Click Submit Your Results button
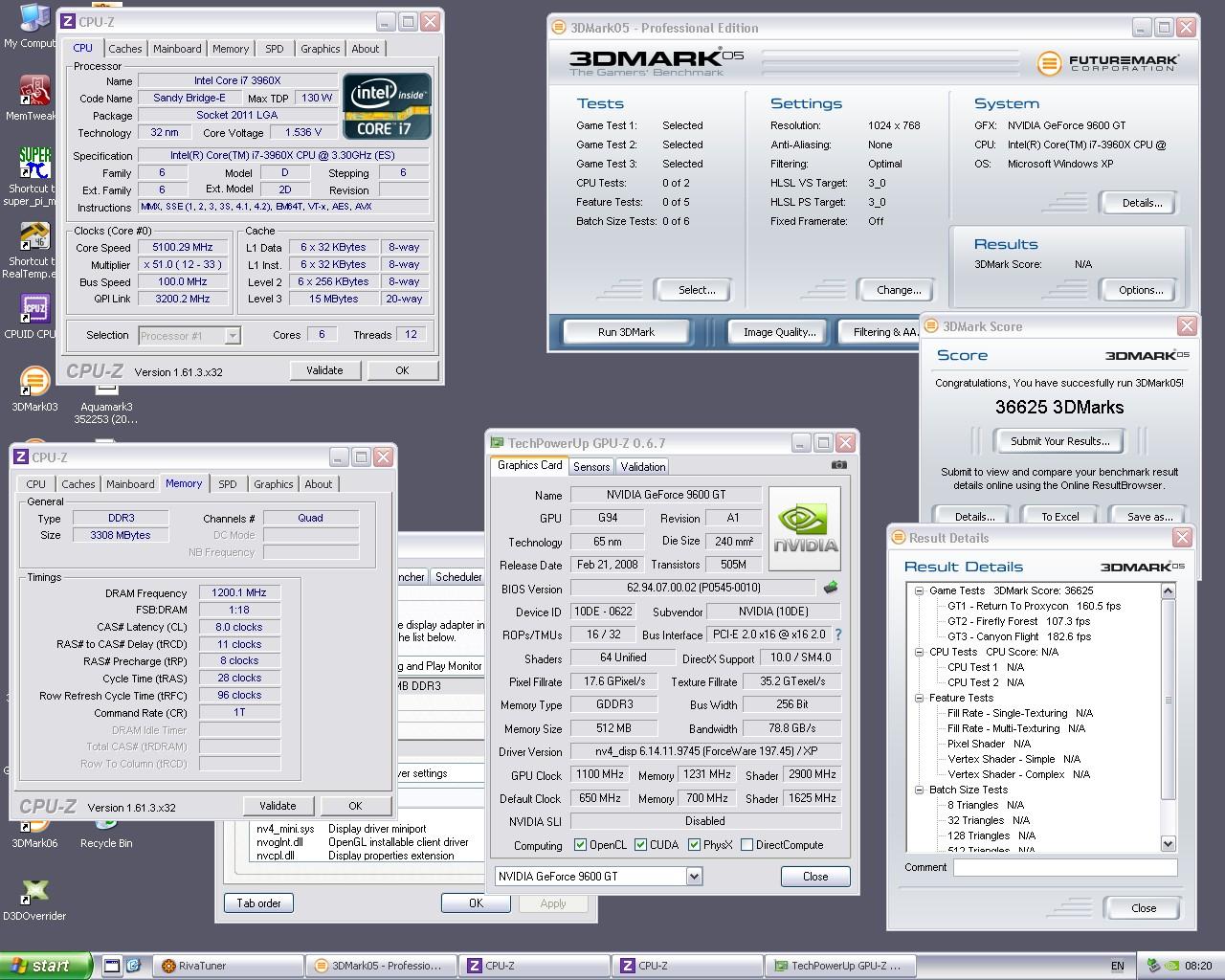This screenshot has width=1225, height=980. (x=1059, y=441)
